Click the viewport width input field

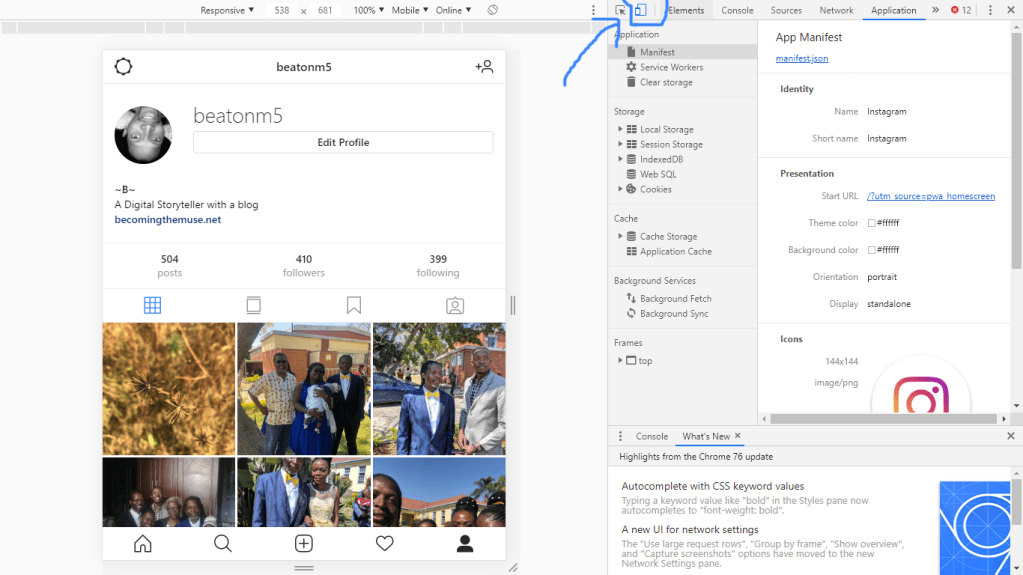(282, 10)
